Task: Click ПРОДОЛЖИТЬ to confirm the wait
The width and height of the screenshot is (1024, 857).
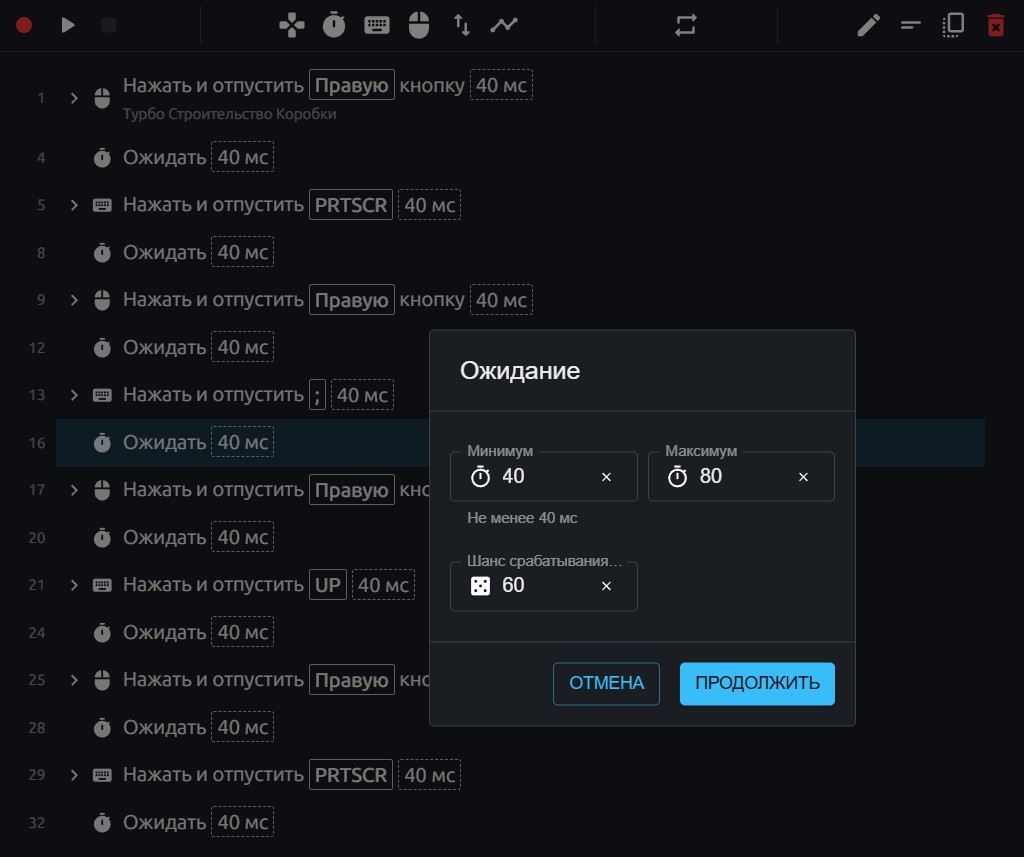Action: pyautogui.click(x=757, y=684)
